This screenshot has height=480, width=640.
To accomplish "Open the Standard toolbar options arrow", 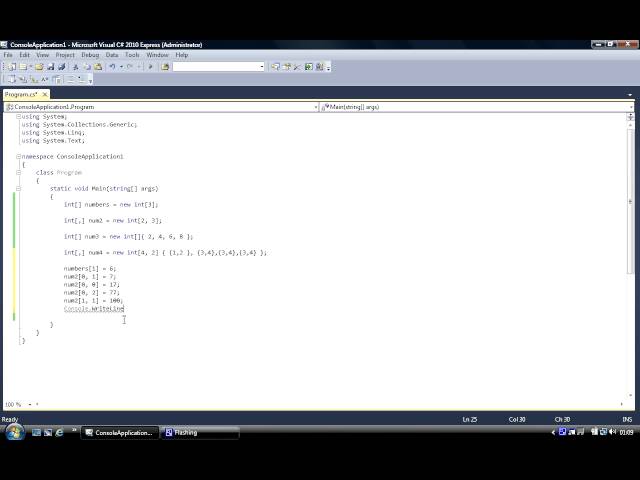I will [329, 67].
